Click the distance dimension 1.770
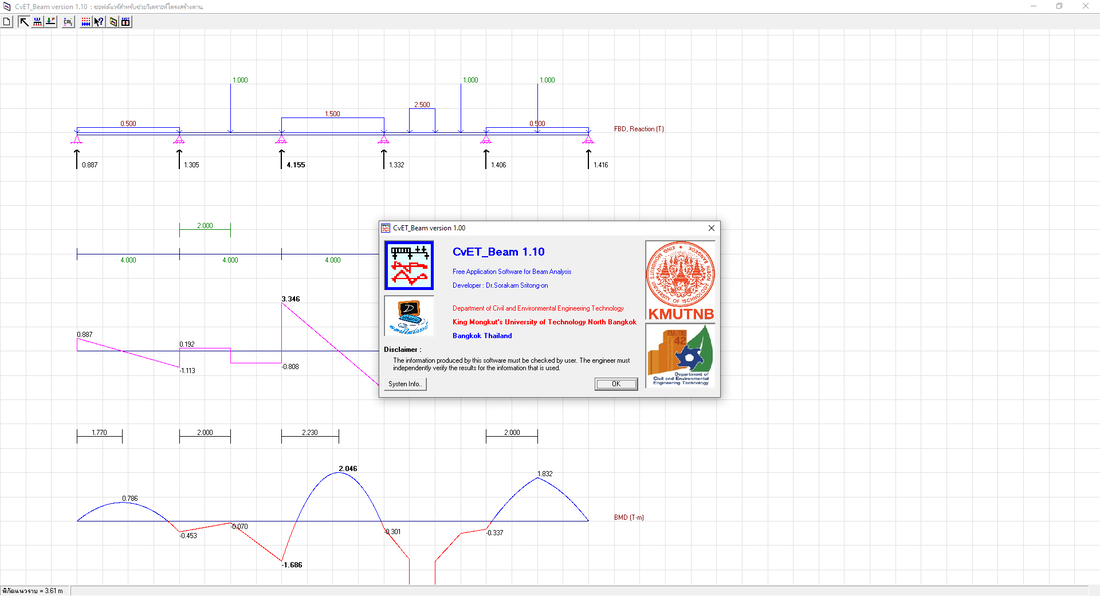The image size is (1100, 596). coord(100,433)
